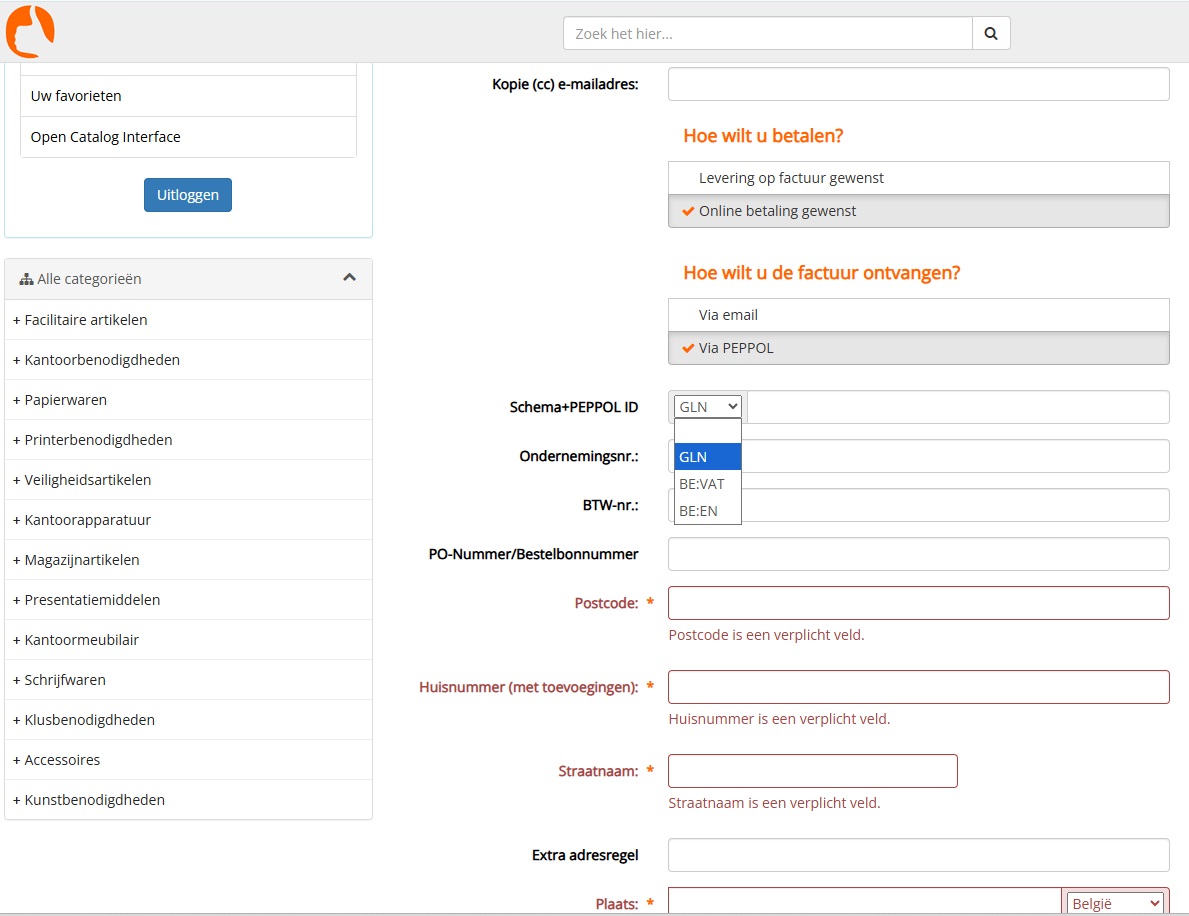The width and height of the screenshot is (1189, 916).
Task: Focus the Zoek het hier search box
Action: tap(767, 33)
